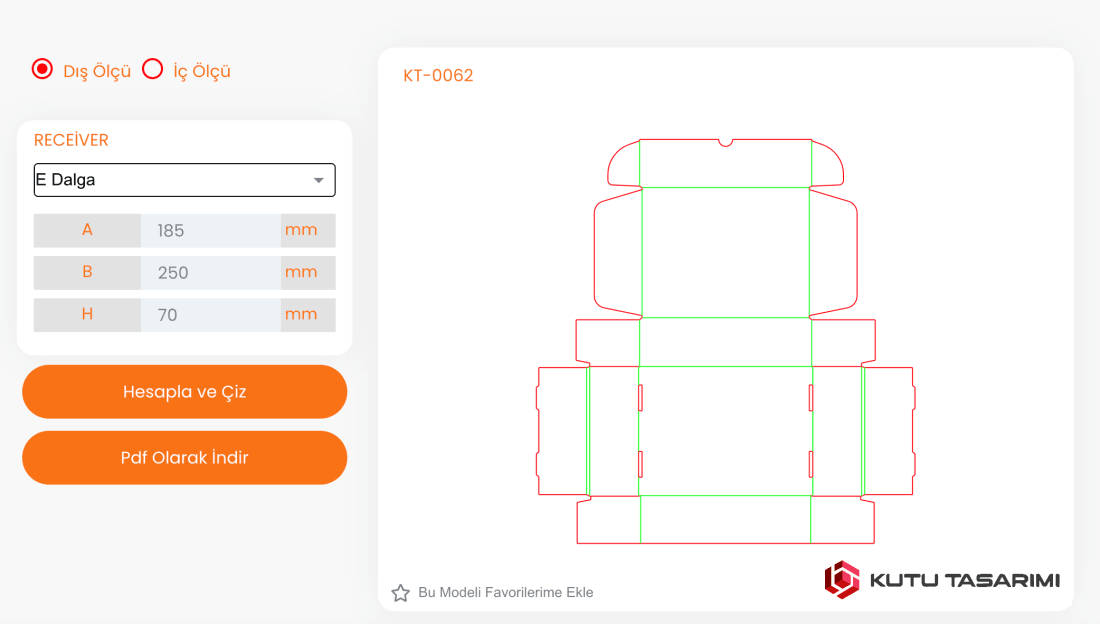This screenshot has height=624, width=1100.
Task: Click the B dimension label
Action: (x=87, y=272)
